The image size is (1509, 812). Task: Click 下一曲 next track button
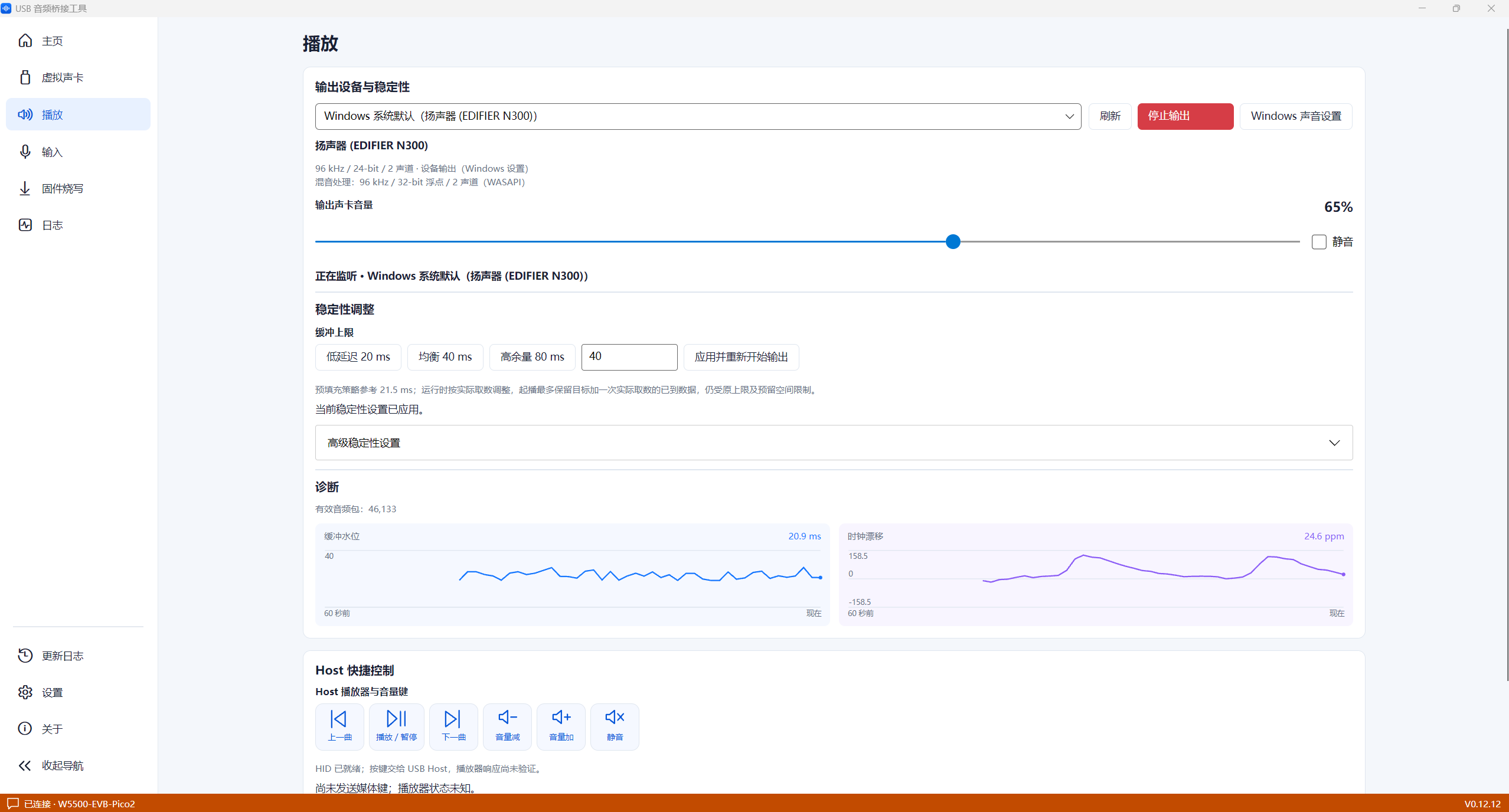click(453, 726)
